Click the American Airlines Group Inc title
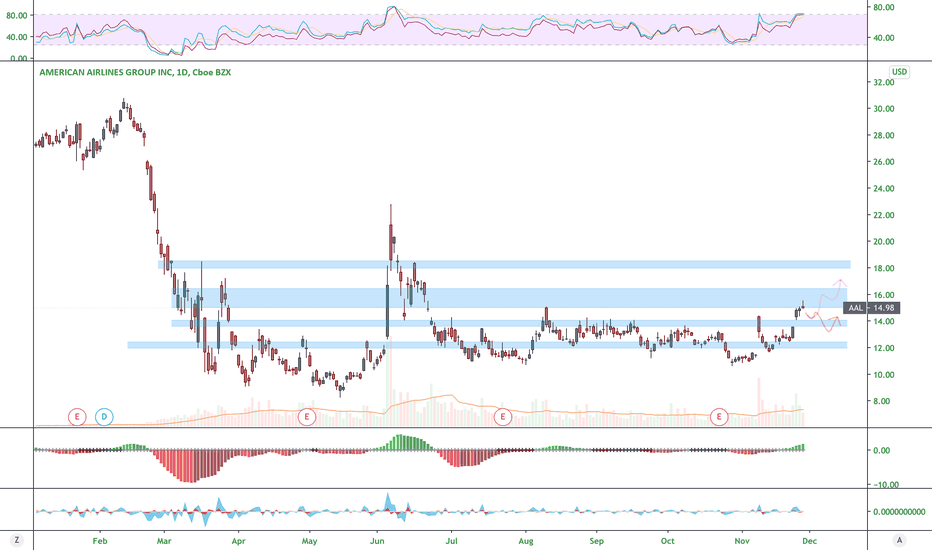The image size is (932, 550). [x=135, y=72]
